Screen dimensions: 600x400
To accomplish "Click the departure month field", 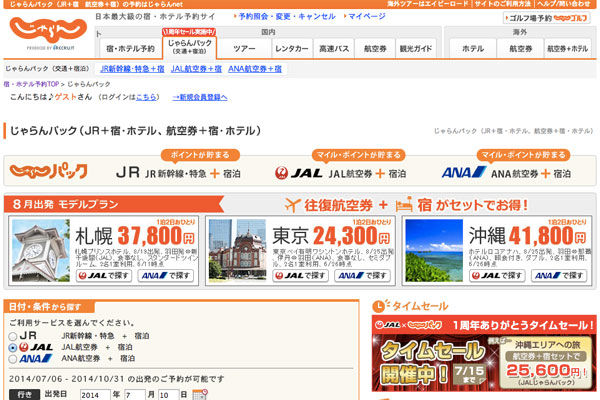I will coord(135,395).
